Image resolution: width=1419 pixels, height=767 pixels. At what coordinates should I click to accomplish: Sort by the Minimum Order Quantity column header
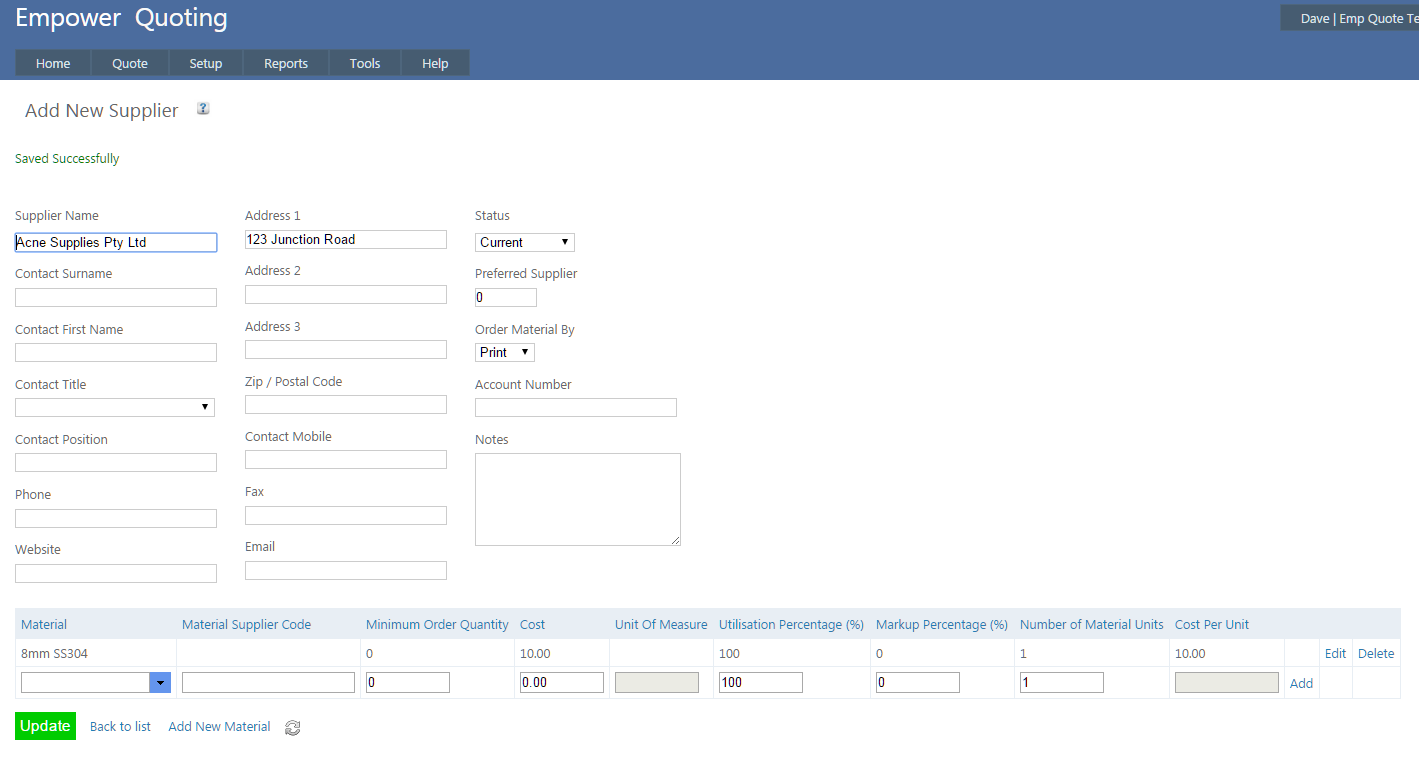[437, 624]
